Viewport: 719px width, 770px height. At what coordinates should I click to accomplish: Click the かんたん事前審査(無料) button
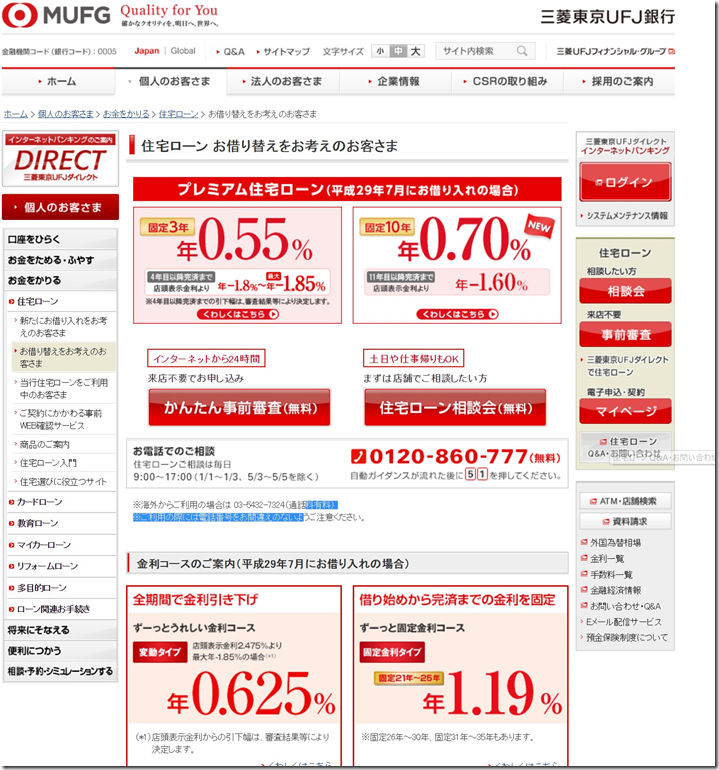pyautogui.click(x=240, y=408)
